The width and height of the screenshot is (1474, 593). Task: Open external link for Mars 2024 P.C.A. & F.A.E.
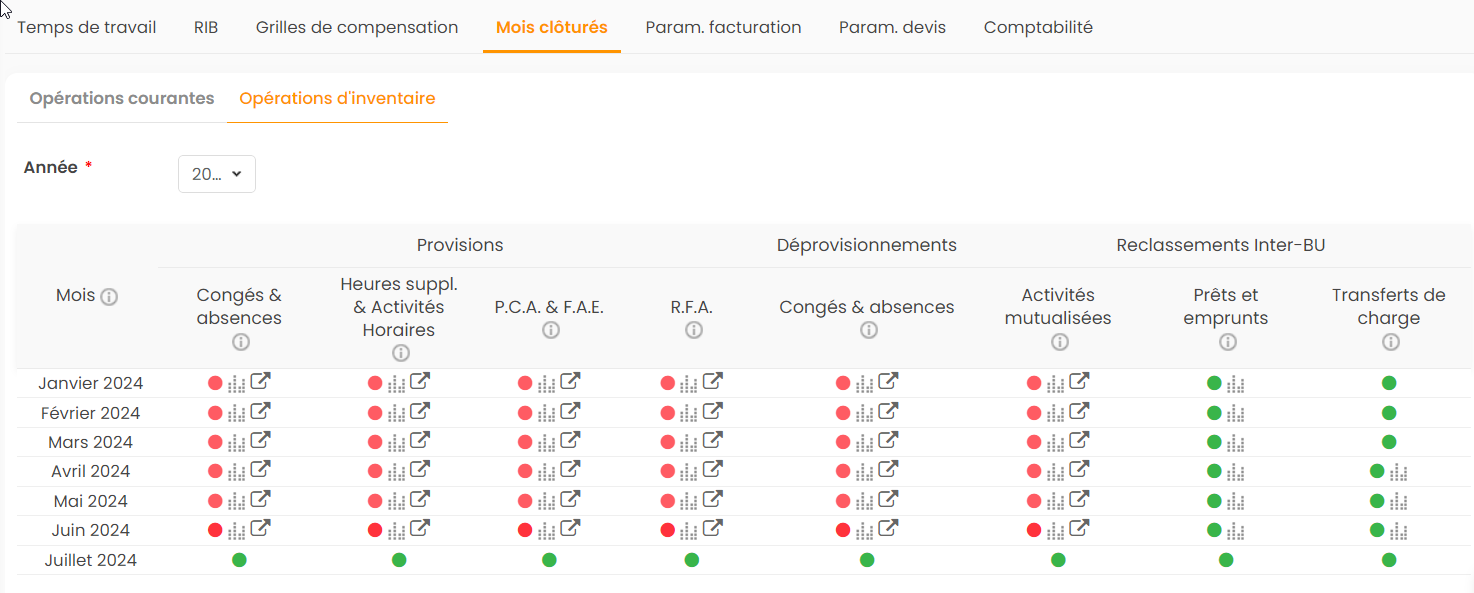[x=570, y=440]
